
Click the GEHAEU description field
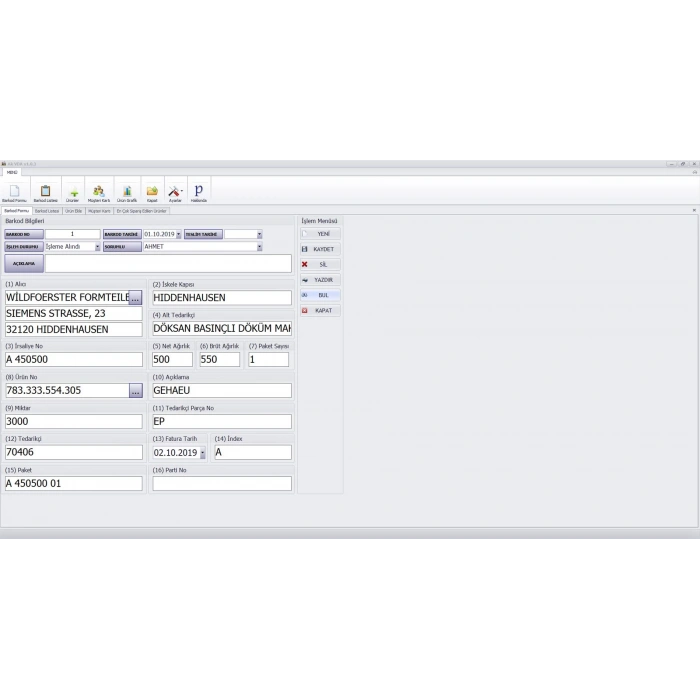222,391
